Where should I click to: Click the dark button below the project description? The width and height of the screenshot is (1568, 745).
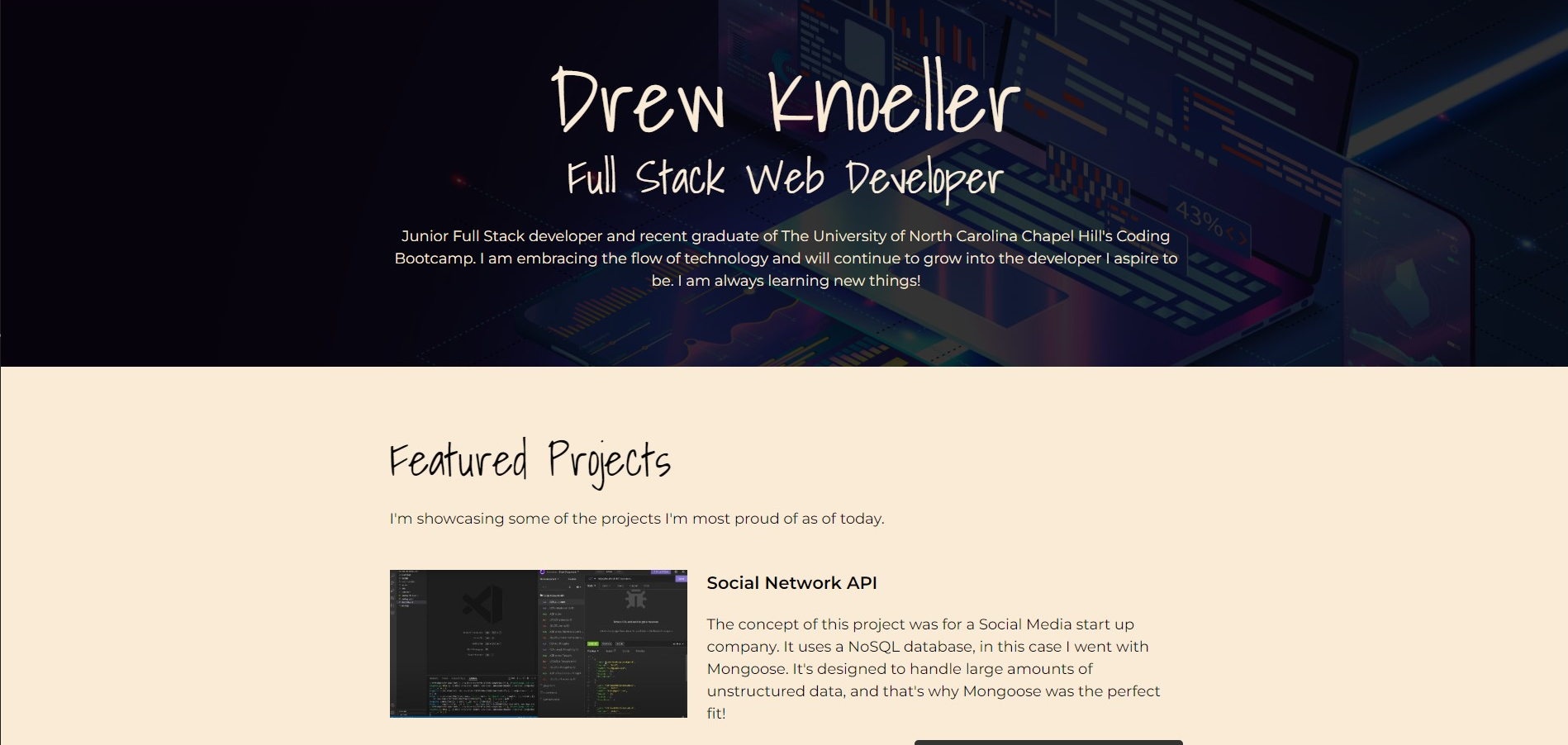coord(1048,743)
